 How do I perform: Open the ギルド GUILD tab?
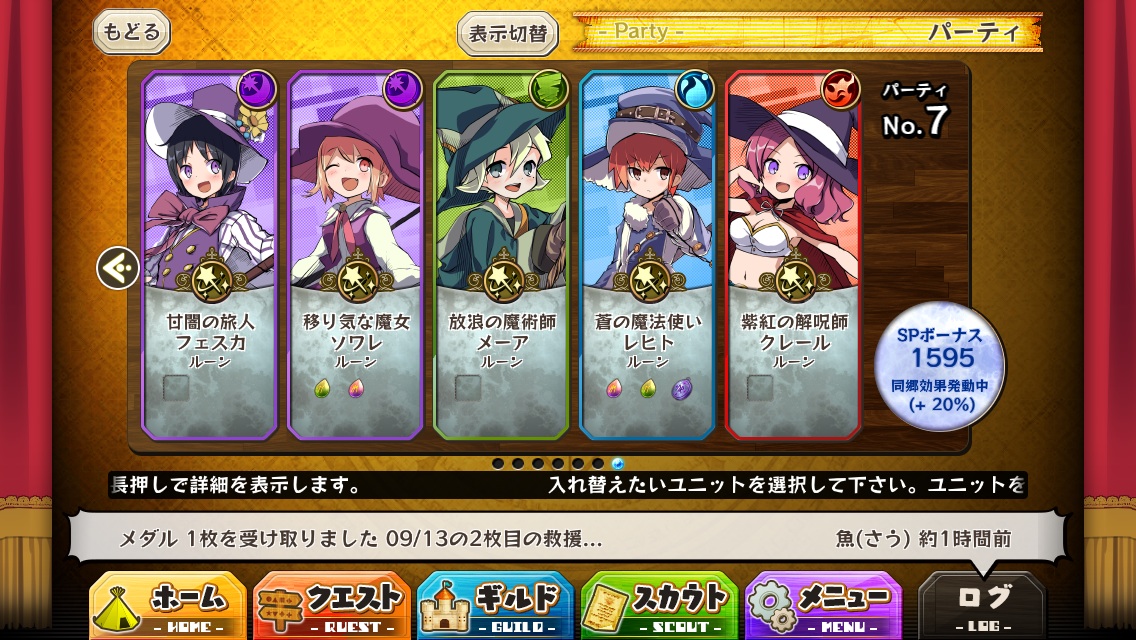click(x=496, y=606)
